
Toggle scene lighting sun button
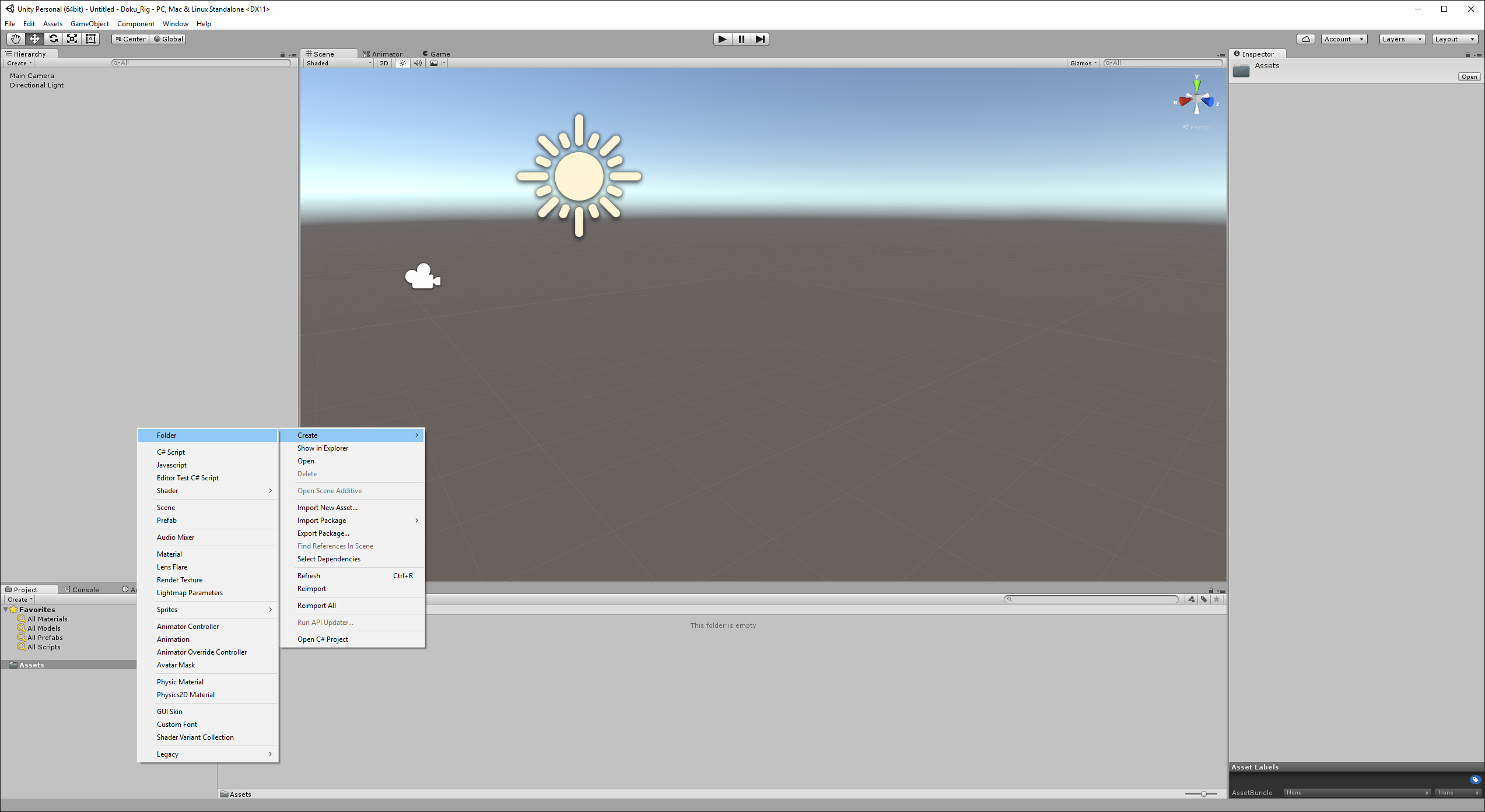click(402, 63)
